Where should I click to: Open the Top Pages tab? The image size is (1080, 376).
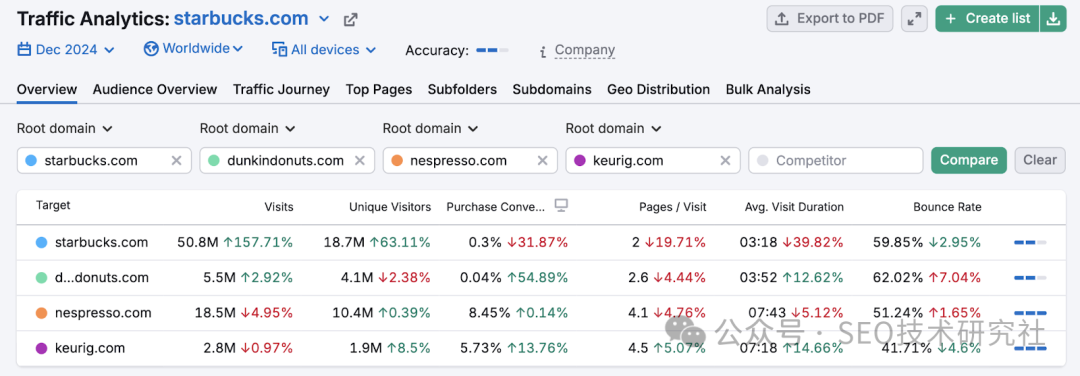tap(379, 89)
